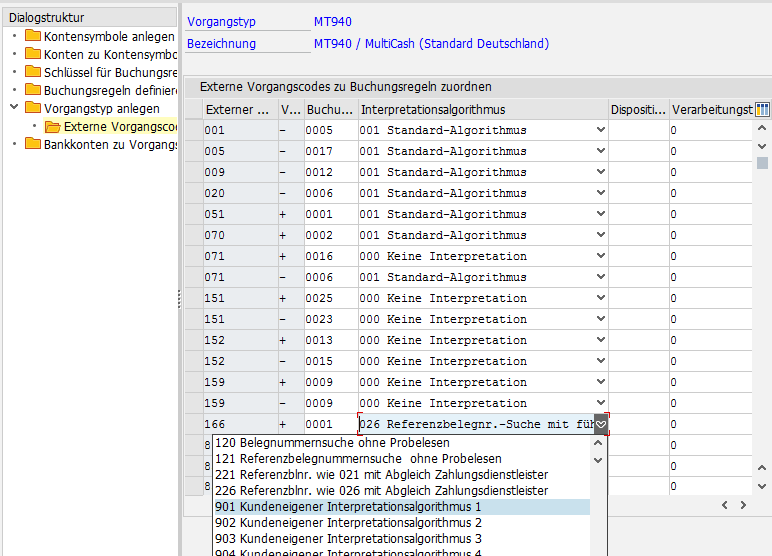Viewport: 772px width, 556px height.
Task: Select row selector for code 005
Action: pos(193,151)
